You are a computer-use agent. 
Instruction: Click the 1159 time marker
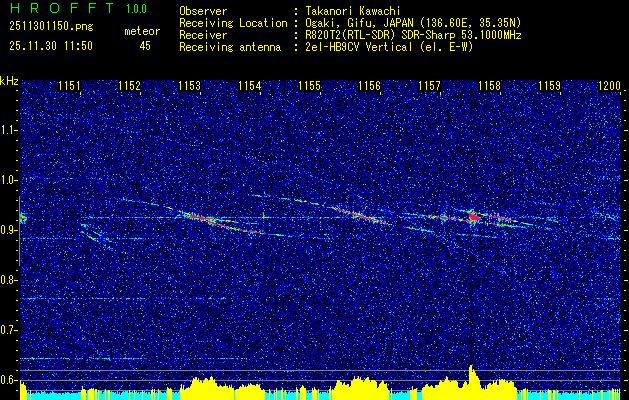coord(550,86)
